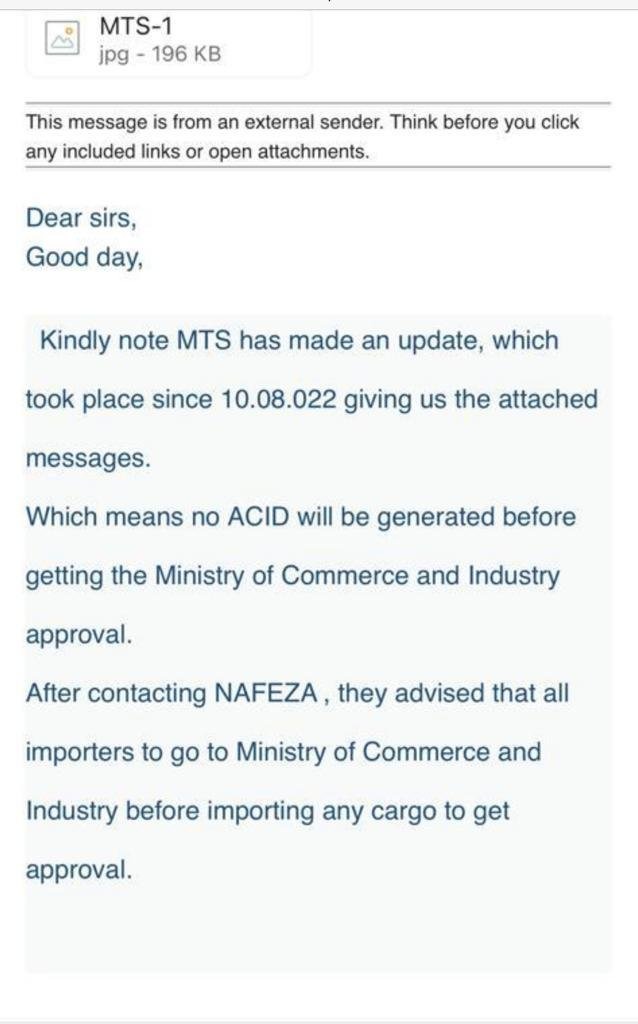The height and width of the screenshot is (1024, 638).
Task: Click the word 'NAFEZA' in the message
Action: (264, 693)
